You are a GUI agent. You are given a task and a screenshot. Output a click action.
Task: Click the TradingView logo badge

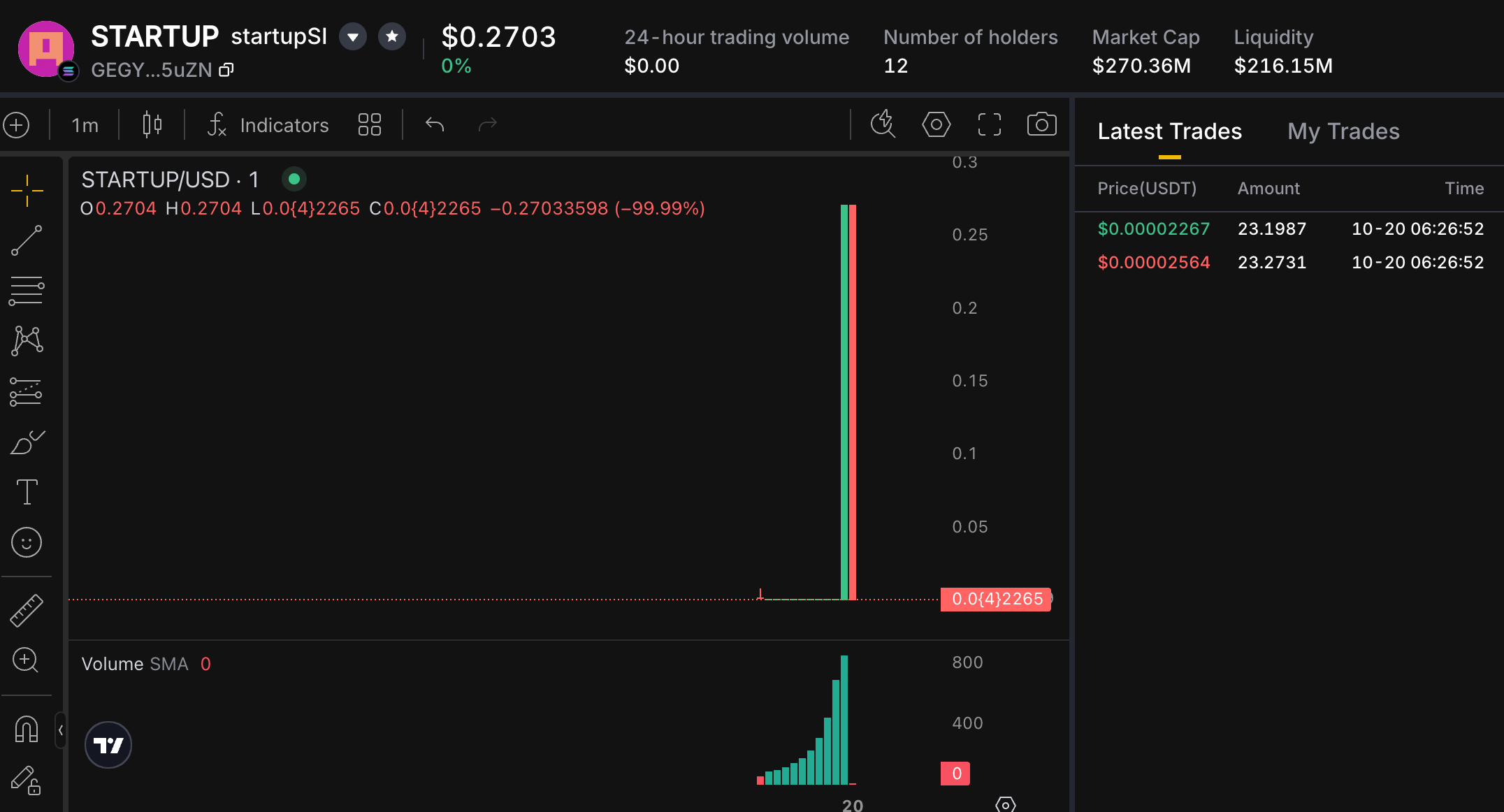pos(108,745)
